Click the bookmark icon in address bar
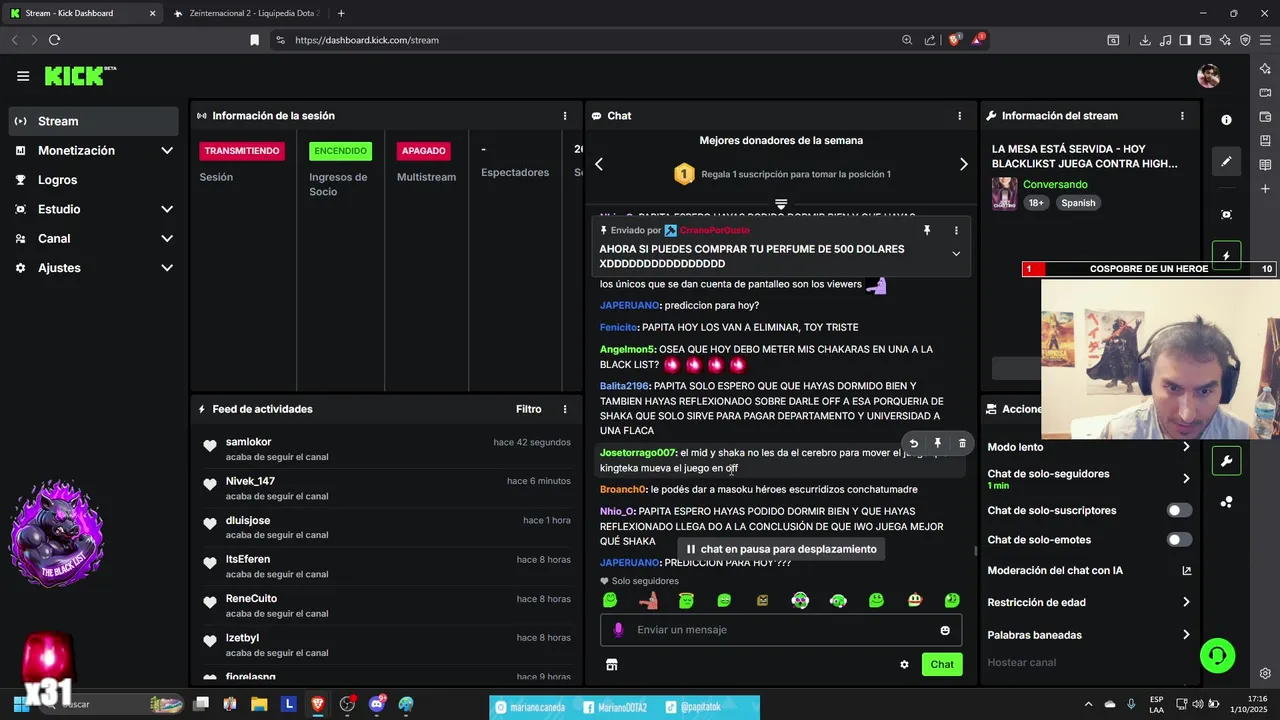This screenshot has height=720, width=1280. click(254, 40)
